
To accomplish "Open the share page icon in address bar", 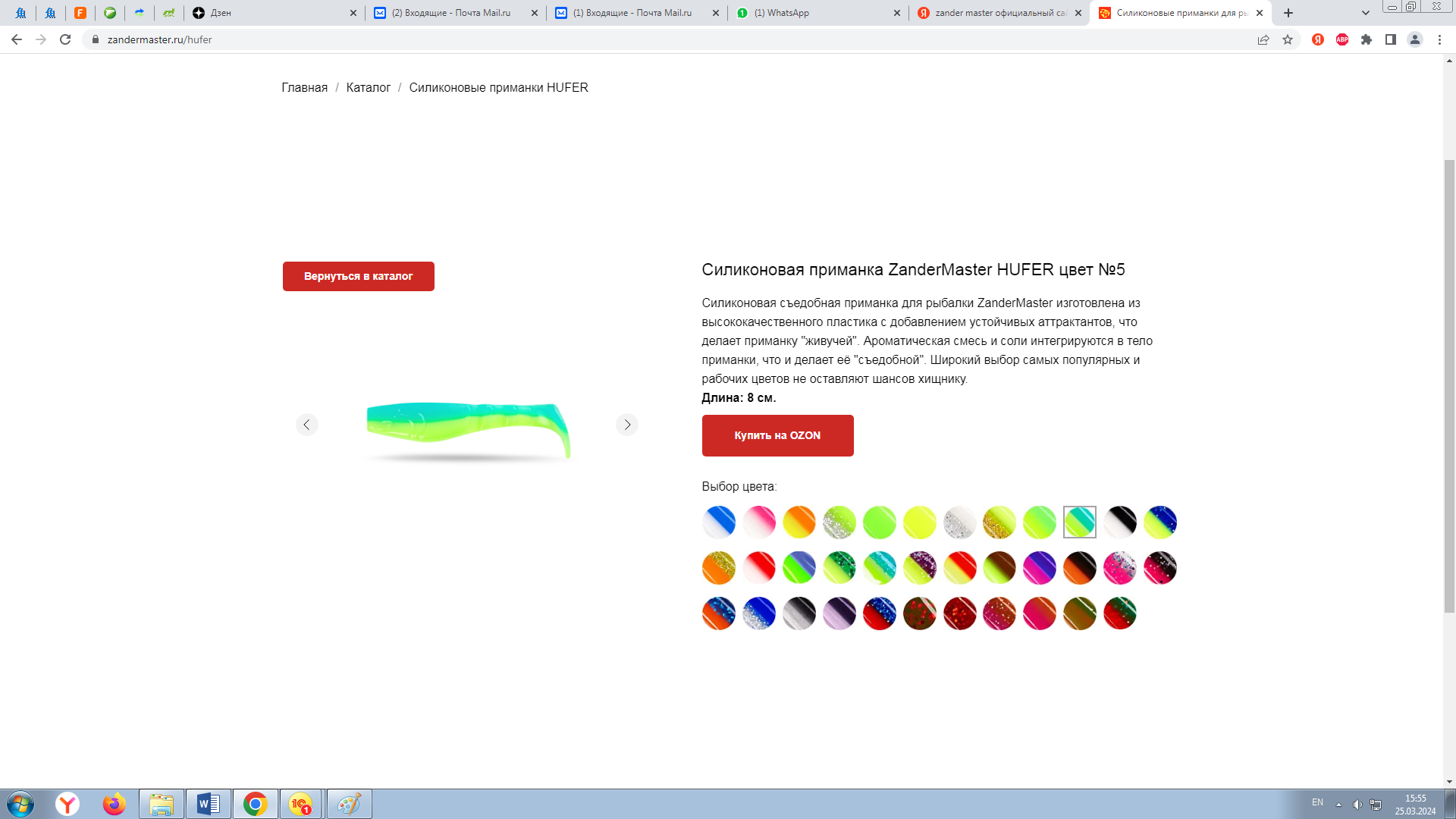I will pyautogui.click(x=1263, y=39).
